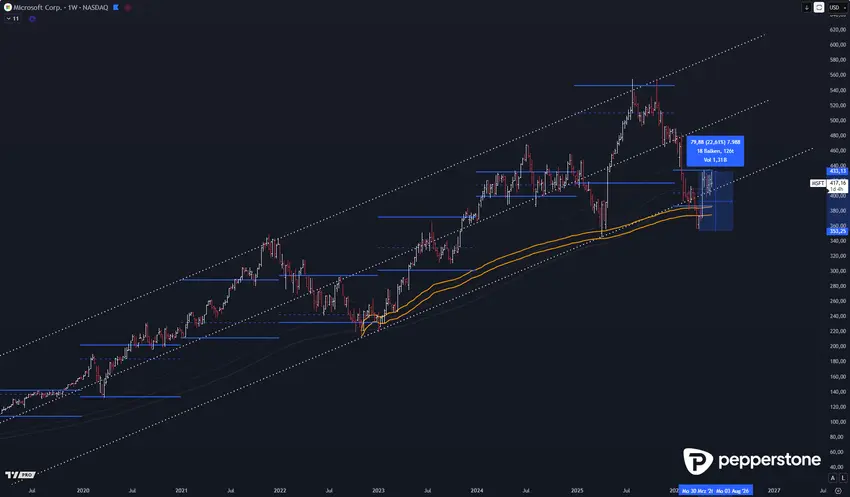Toggle log scale with the L button
The image size is (850, 497).
click(843, 478)
